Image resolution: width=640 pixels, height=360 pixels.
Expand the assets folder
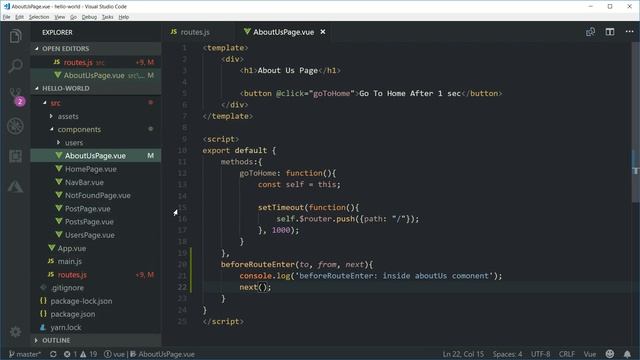pyautogui.click(x=97, y=116)
